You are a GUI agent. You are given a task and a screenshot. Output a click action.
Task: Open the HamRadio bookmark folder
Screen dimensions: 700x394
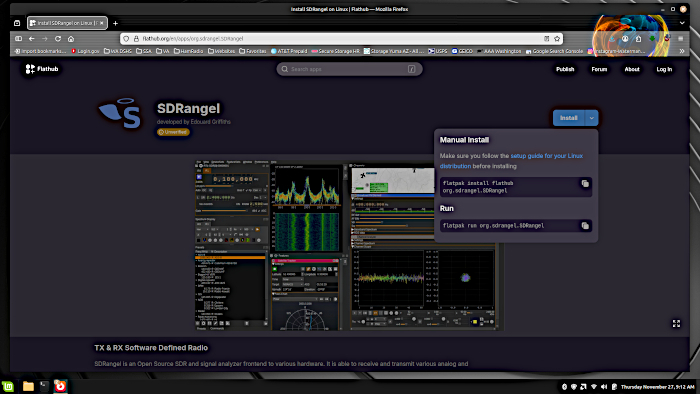click(x=188, y=51)
